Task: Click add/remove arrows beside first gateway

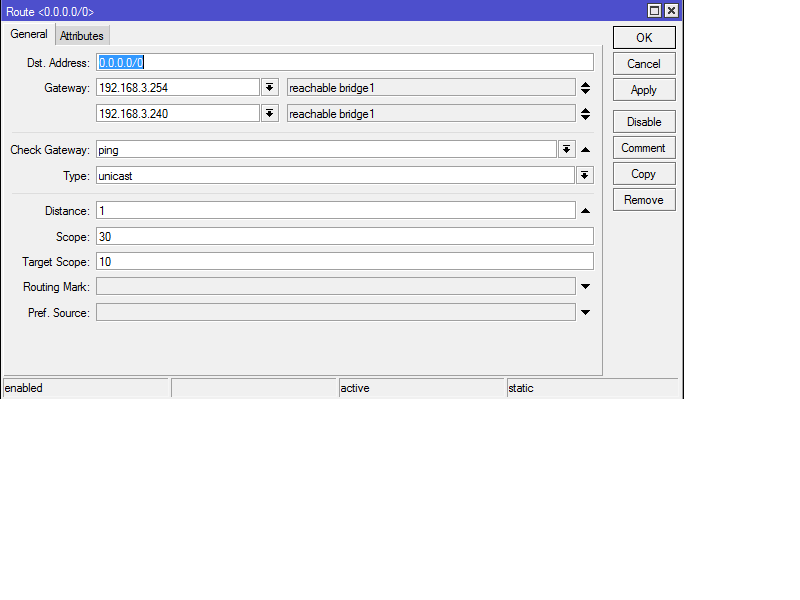Action: (x=585, y=88)
